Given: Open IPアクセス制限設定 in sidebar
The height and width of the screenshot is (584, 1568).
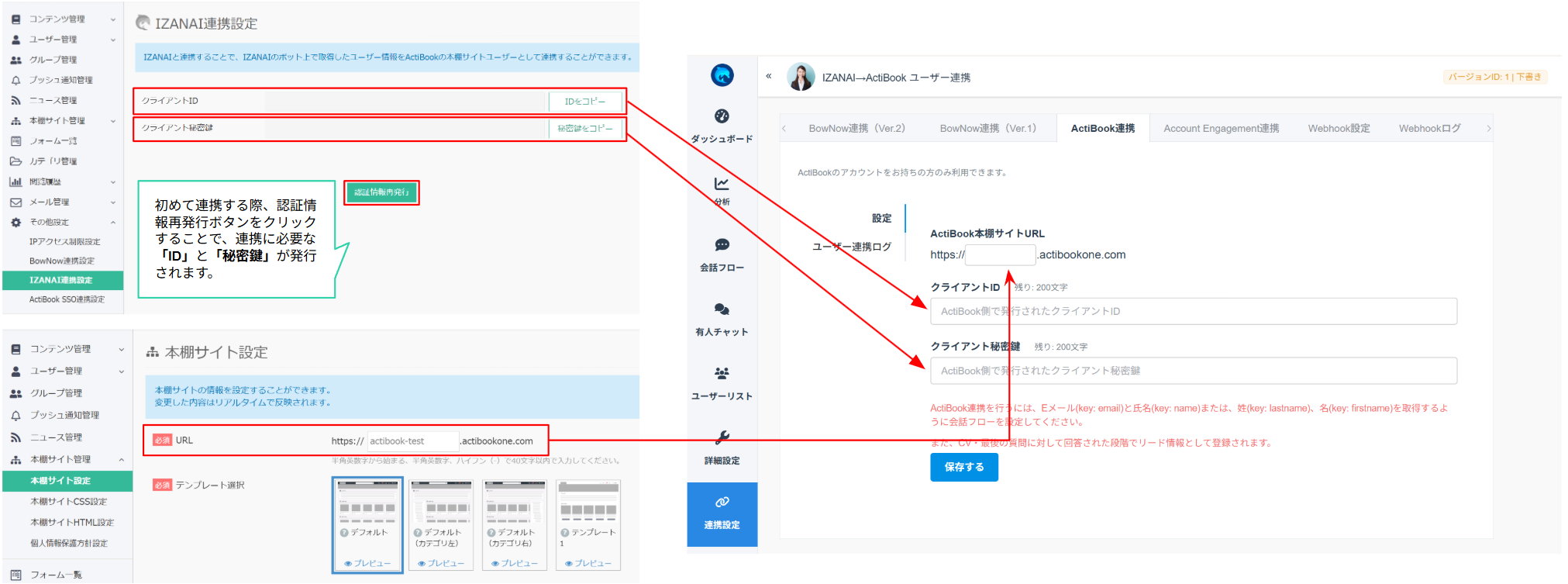Looking at the screenshot, I should [64, 242].
